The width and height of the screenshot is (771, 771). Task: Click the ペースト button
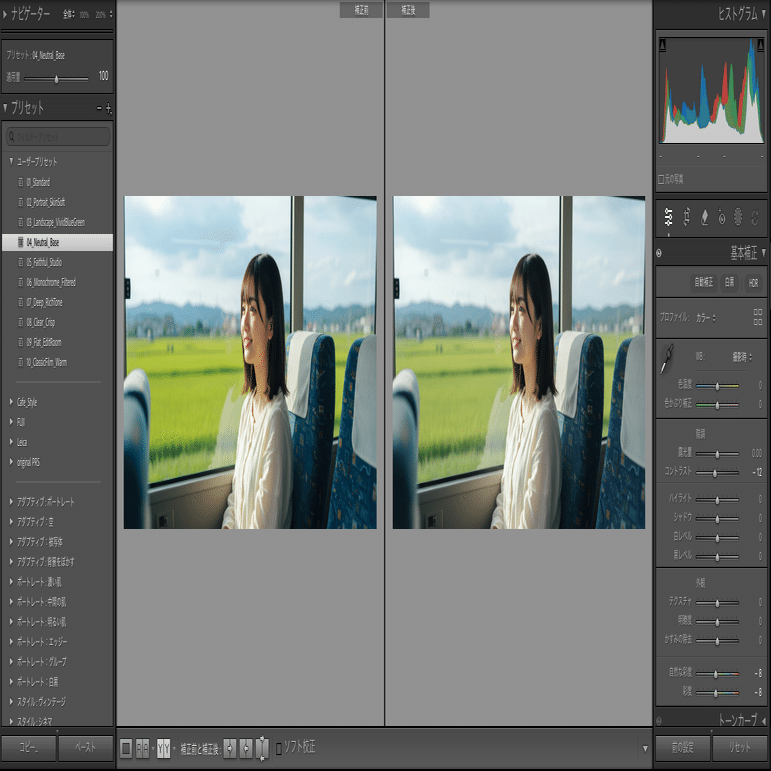coord(86,748)
